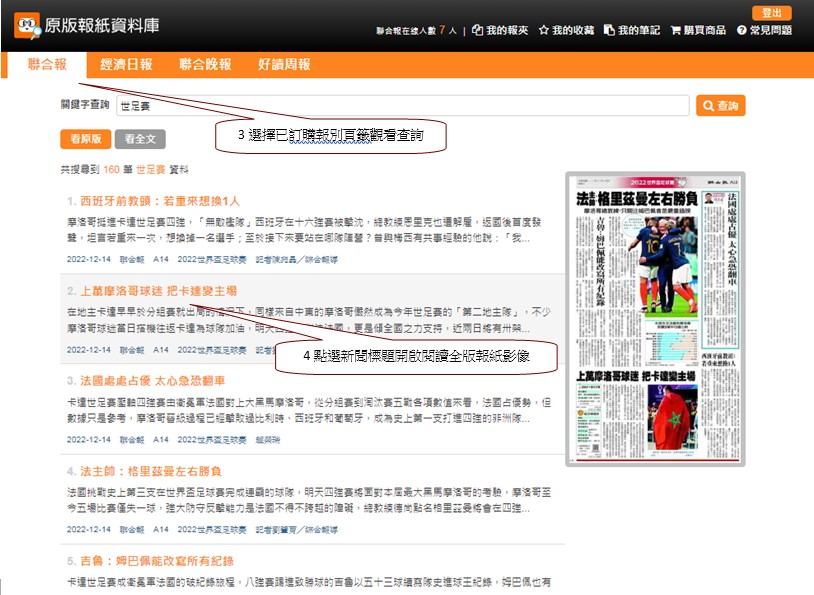Click the 我的收藏 star icon
Screen dimensions: 814x595
[x=544, y=30]
